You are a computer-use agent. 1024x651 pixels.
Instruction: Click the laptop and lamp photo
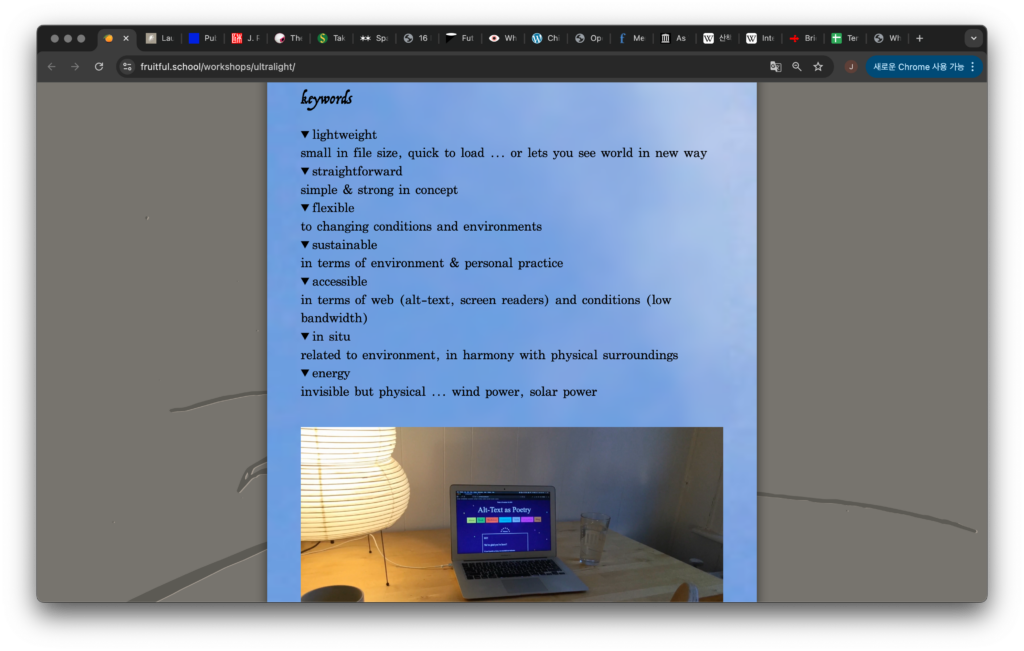tap(511, 514)
